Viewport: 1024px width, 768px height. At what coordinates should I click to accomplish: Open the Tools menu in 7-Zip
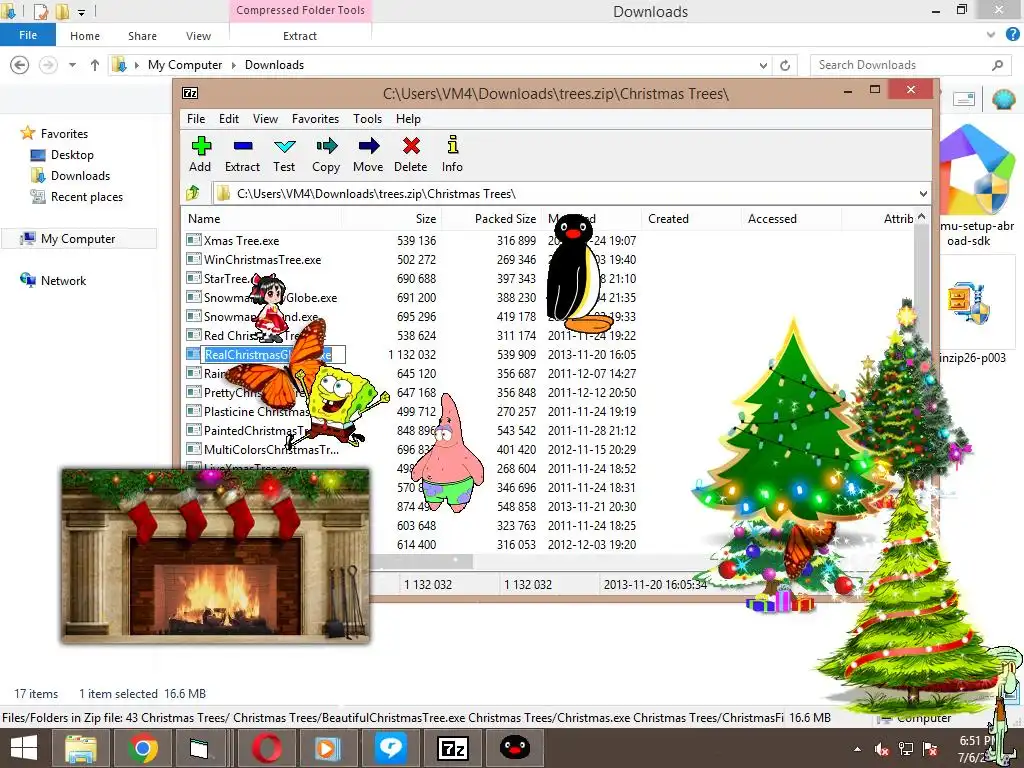pyautogui.click(x=368, y=119)
